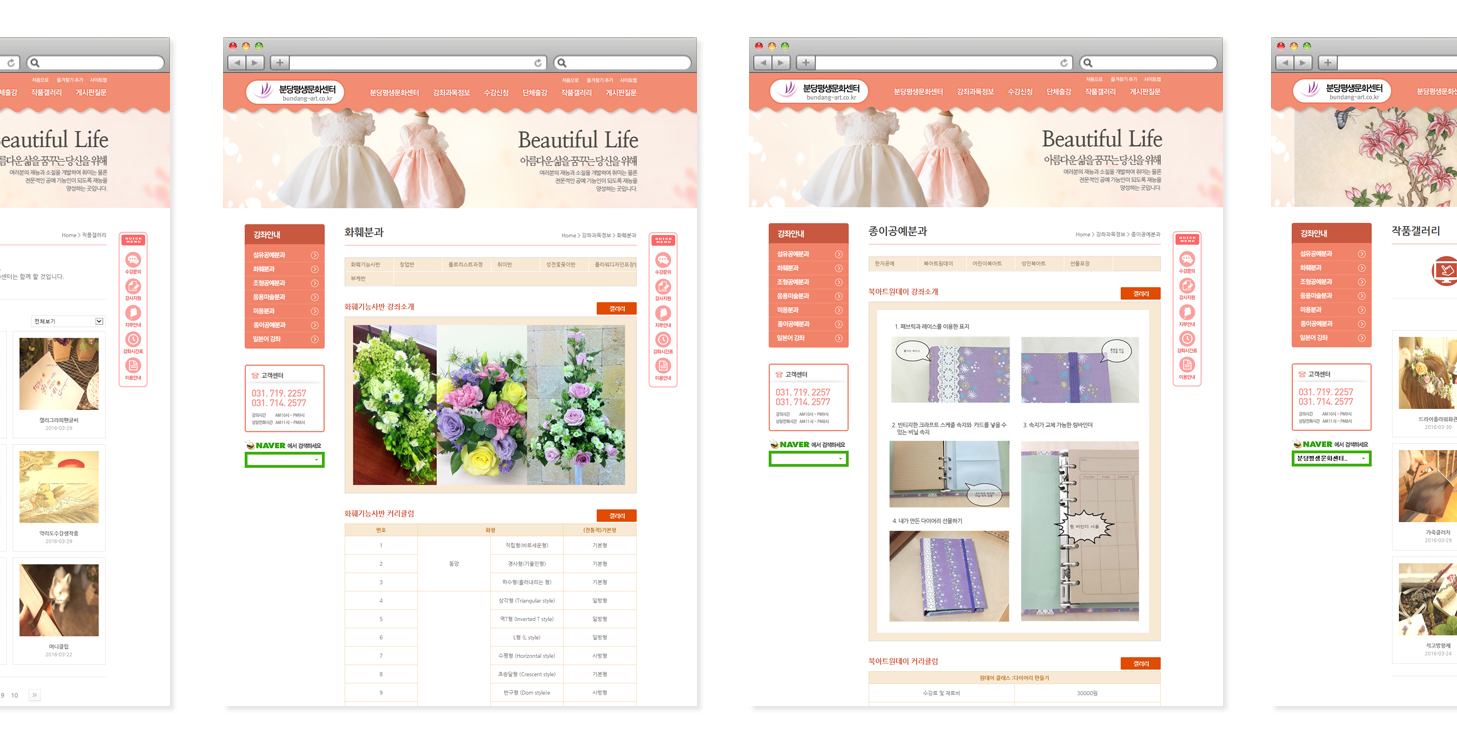This screenshot has width=1457, height=748.
Task: Open 단체출강 nav menu in the 종이공예분과 window
Action: pos(1059,92)
